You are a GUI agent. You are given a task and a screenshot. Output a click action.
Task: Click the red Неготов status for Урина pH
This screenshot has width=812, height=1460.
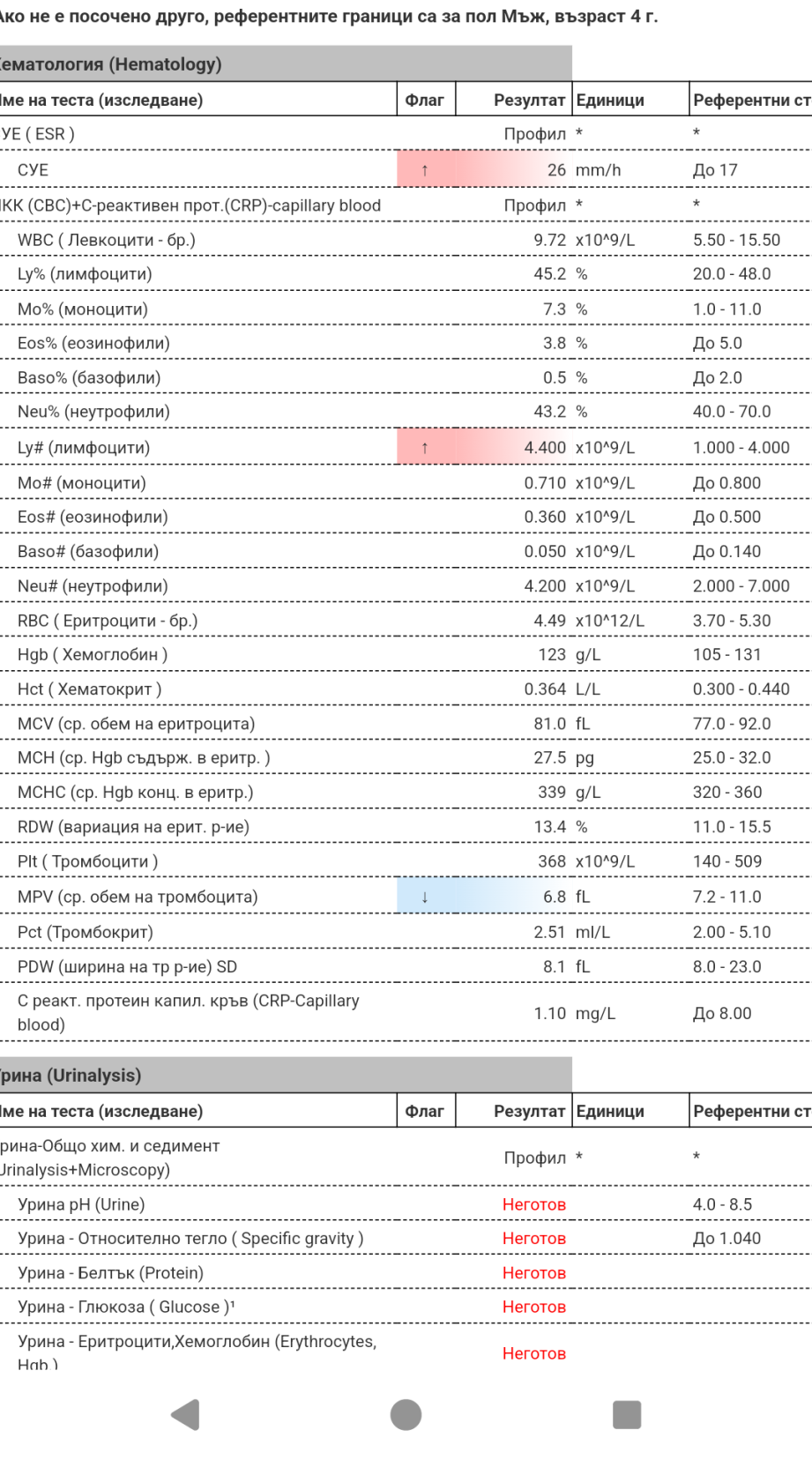click(x=533, y=1204)
